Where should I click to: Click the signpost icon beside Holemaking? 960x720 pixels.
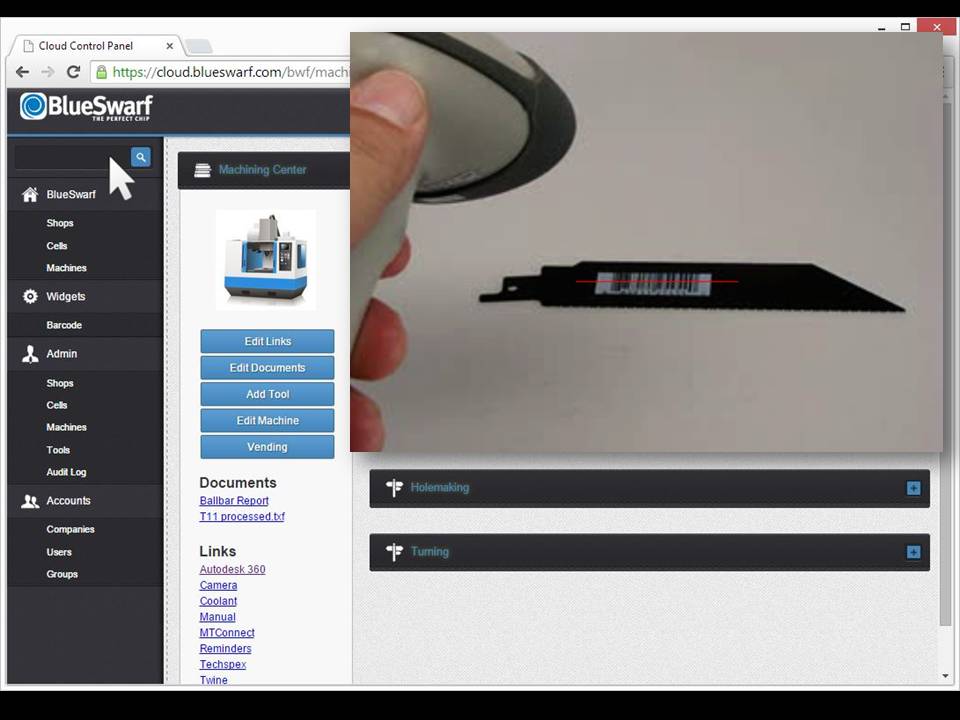click(x=394, y=487)
